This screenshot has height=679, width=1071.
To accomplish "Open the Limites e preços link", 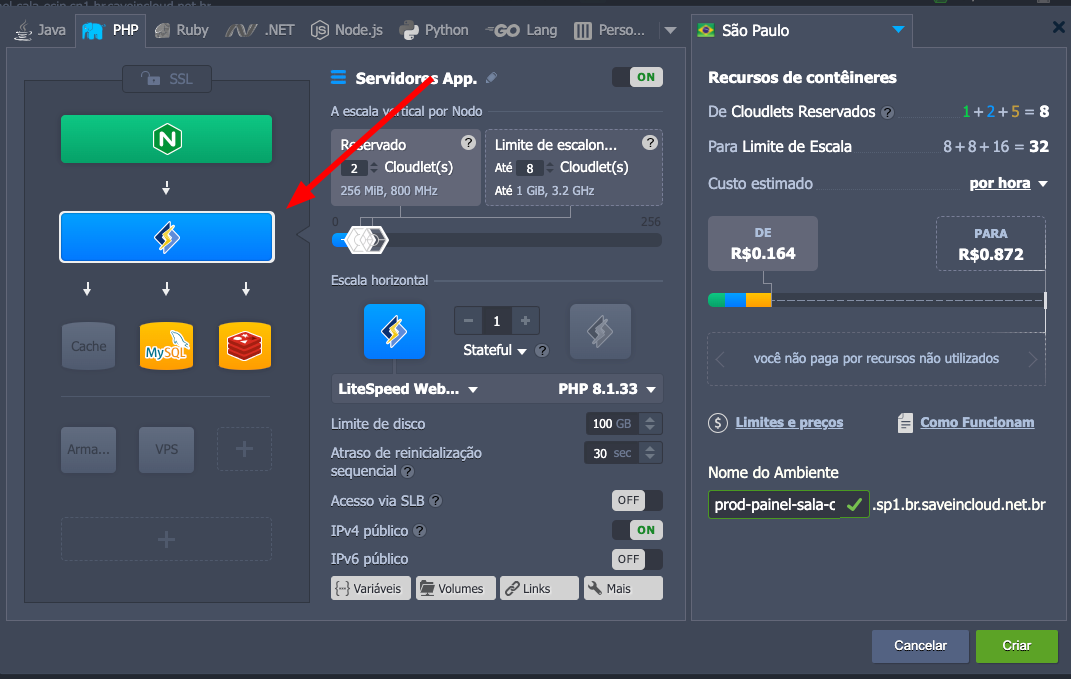I will tap(788, 423).
